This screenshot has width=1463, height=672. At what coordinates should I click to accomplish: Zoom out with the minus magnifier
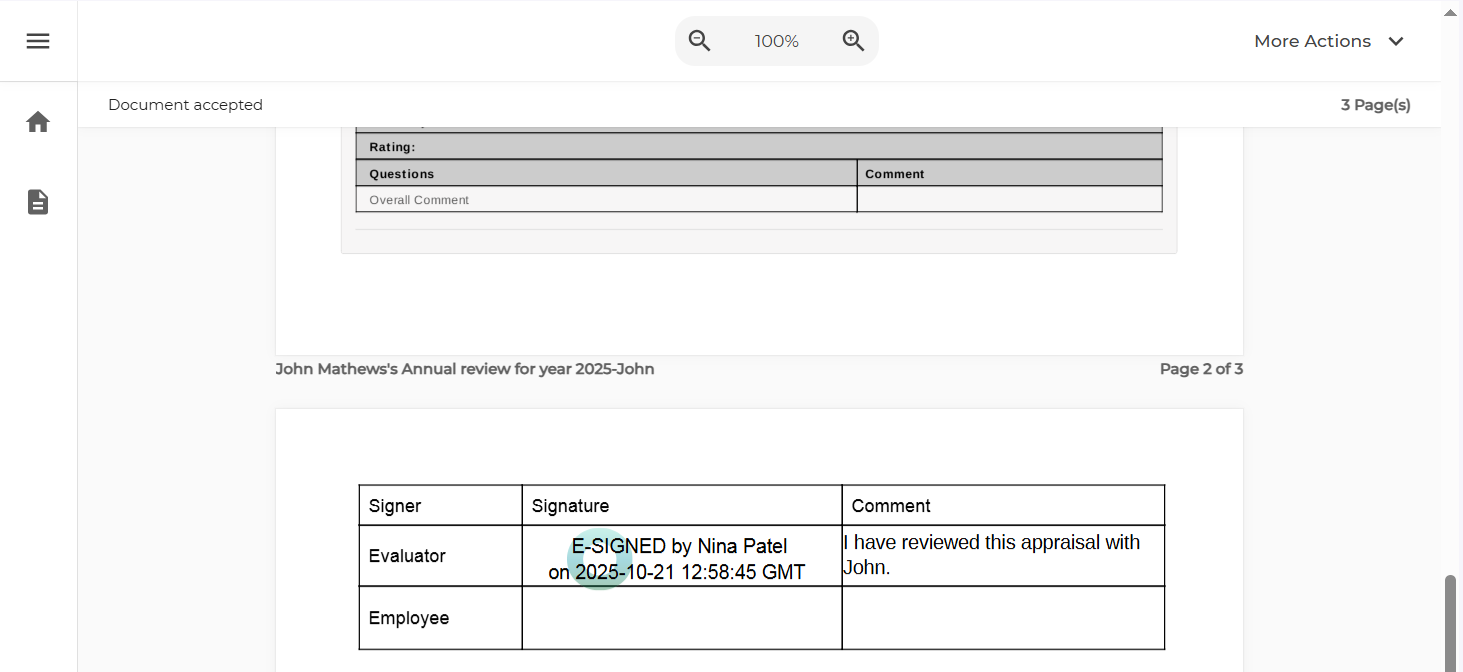click(x=700, y=41)
